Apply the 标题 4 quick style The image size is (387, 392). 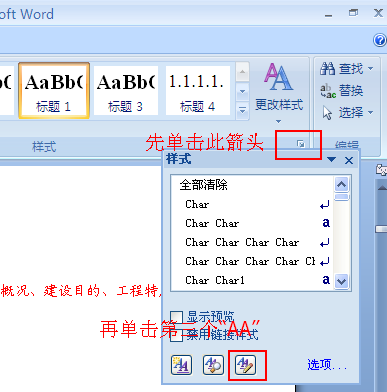(x=197, y=90)
